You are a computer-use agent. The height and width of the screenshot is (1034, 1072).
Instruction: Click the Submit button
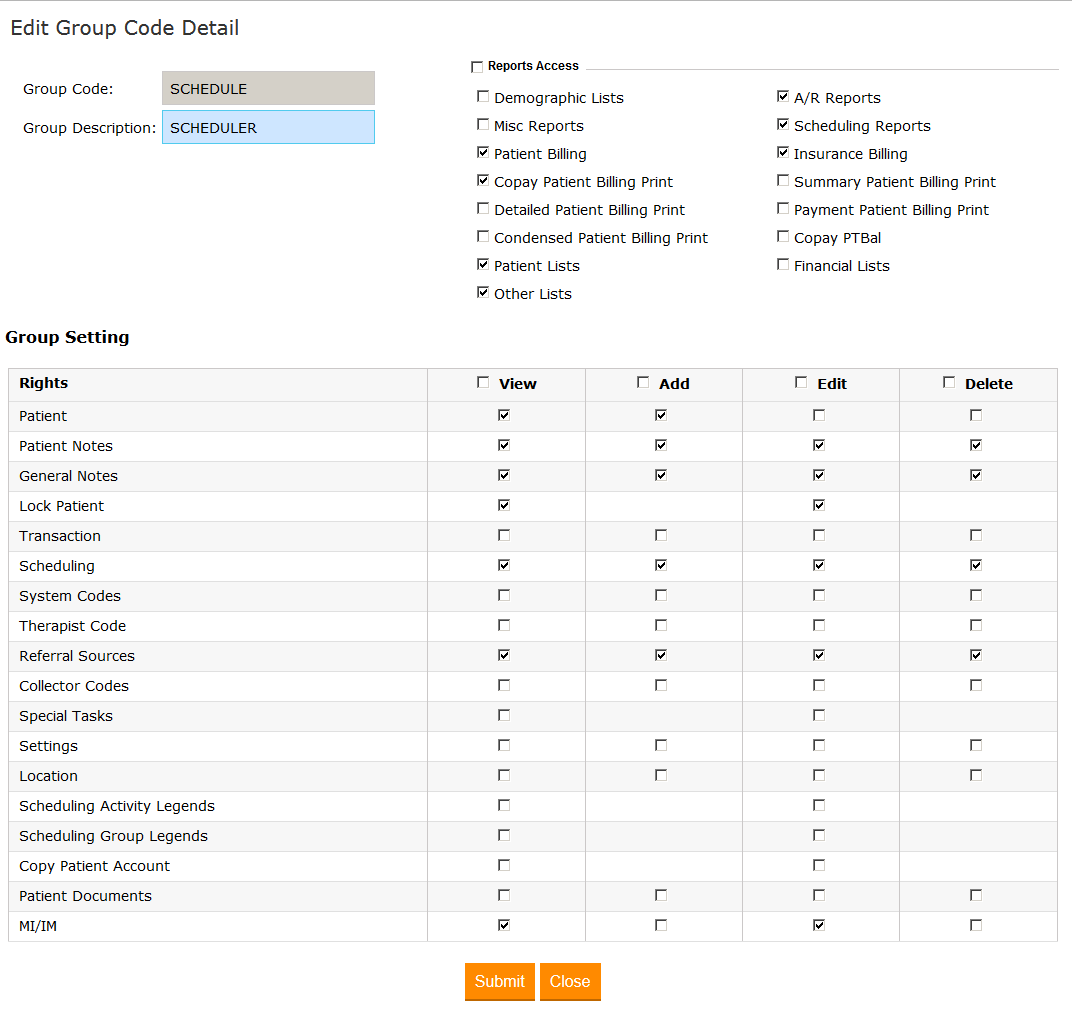point(499,981)
